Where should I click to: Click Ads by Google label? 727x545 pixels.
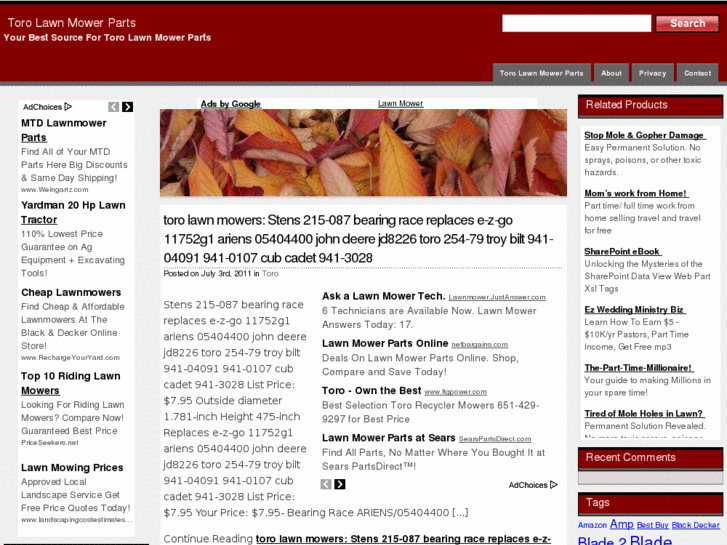pyautogui.click(x=230, y=104)
